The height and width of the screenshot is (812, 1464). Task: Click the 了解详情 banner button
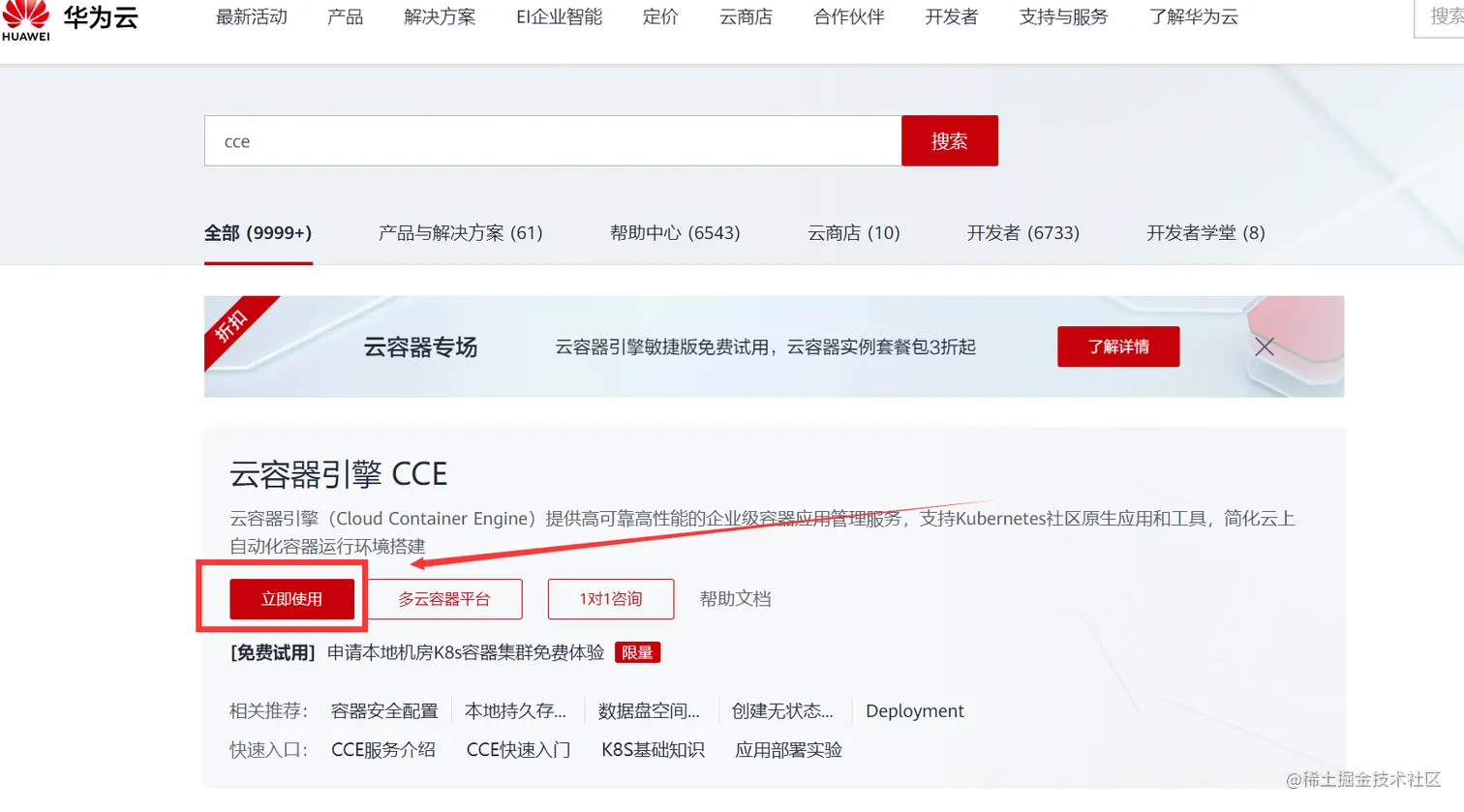[1118, 346]
